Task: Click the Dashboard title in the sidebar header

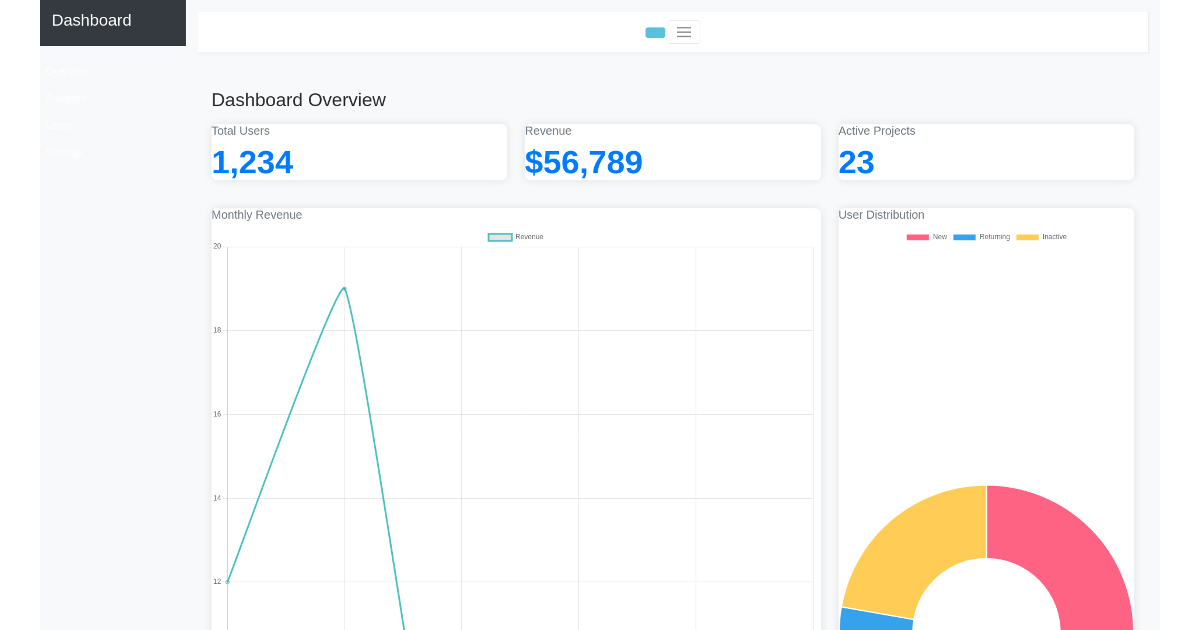Action: 91,20
